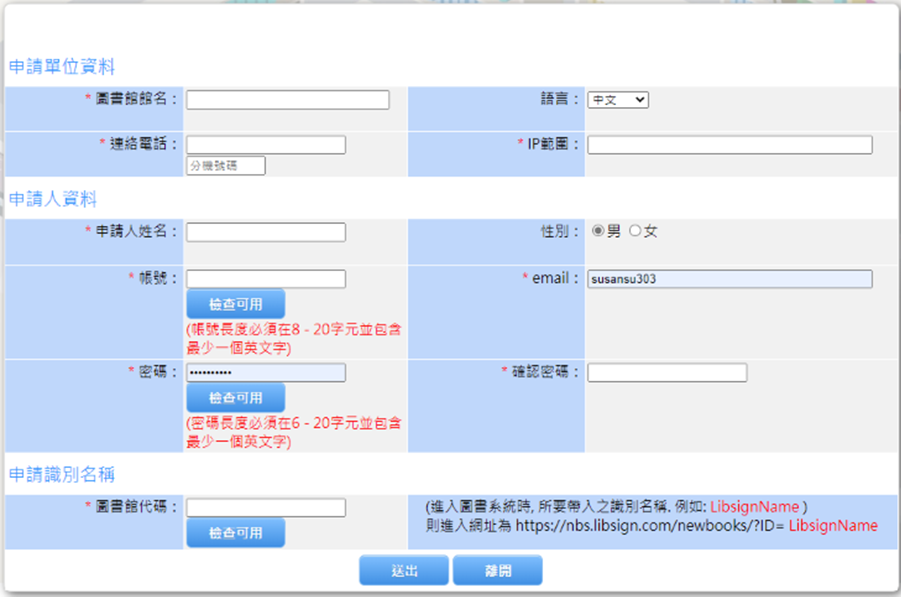
Task: Click the 帳號 account input field
Action: pyautogui.click(x=265, y=279)
